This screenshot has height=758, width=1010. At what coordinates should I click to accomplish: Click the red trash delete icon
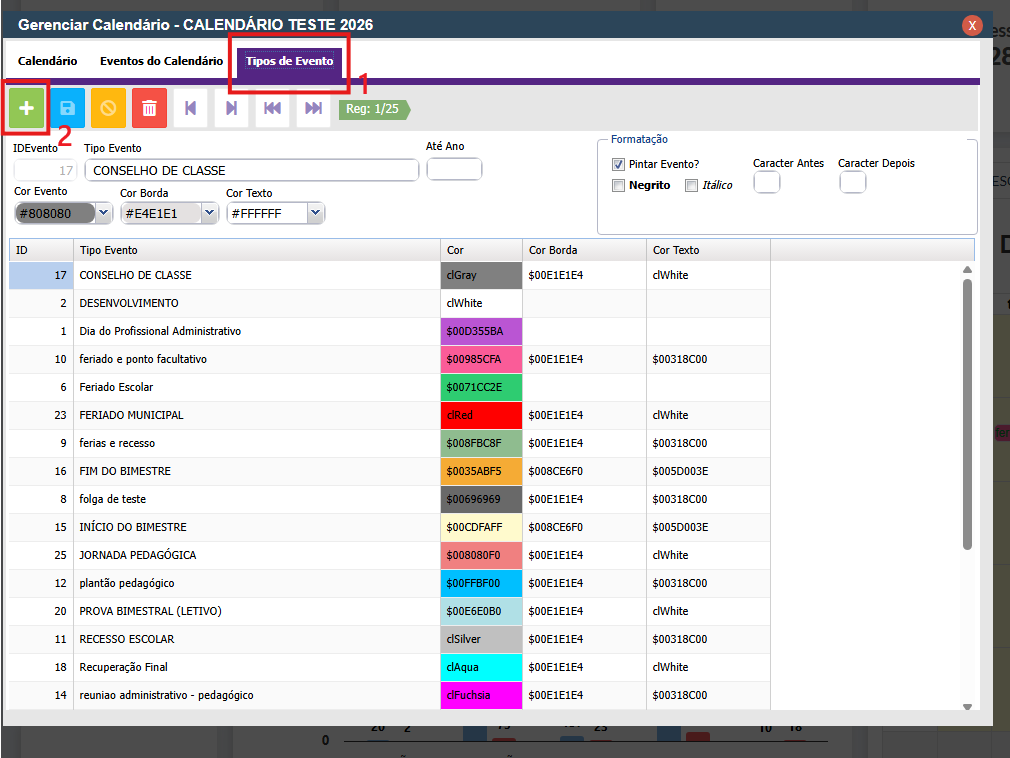149,108
